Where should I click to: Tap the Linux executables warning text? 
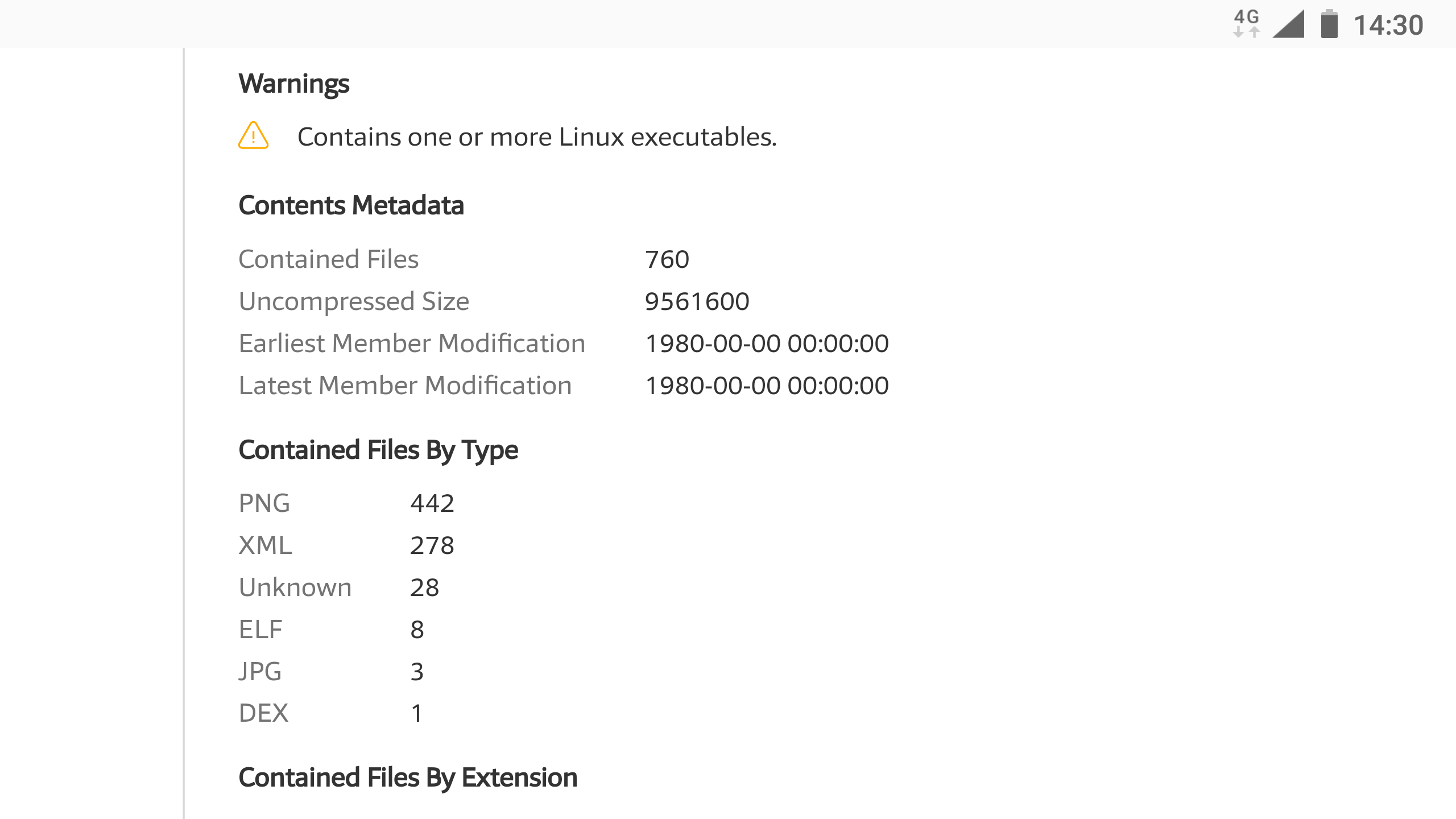(x=537, y=137)
